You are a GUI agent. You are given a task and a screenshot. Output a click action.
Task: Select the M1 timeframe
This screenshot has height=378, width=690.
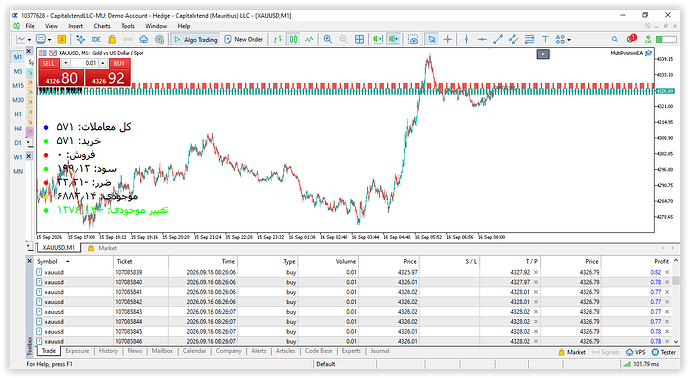tap(18, 57)
